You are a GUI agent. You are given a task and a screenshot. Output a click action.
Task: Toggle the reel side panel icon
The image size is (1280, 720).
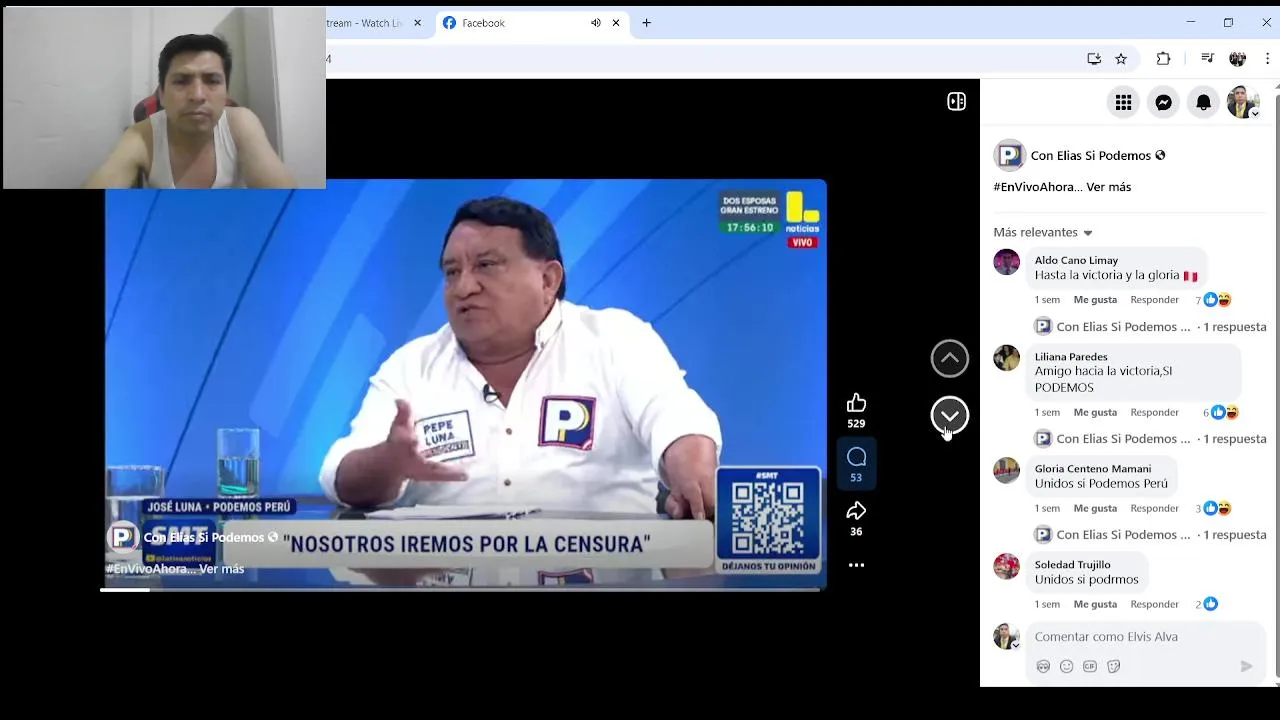956,101
